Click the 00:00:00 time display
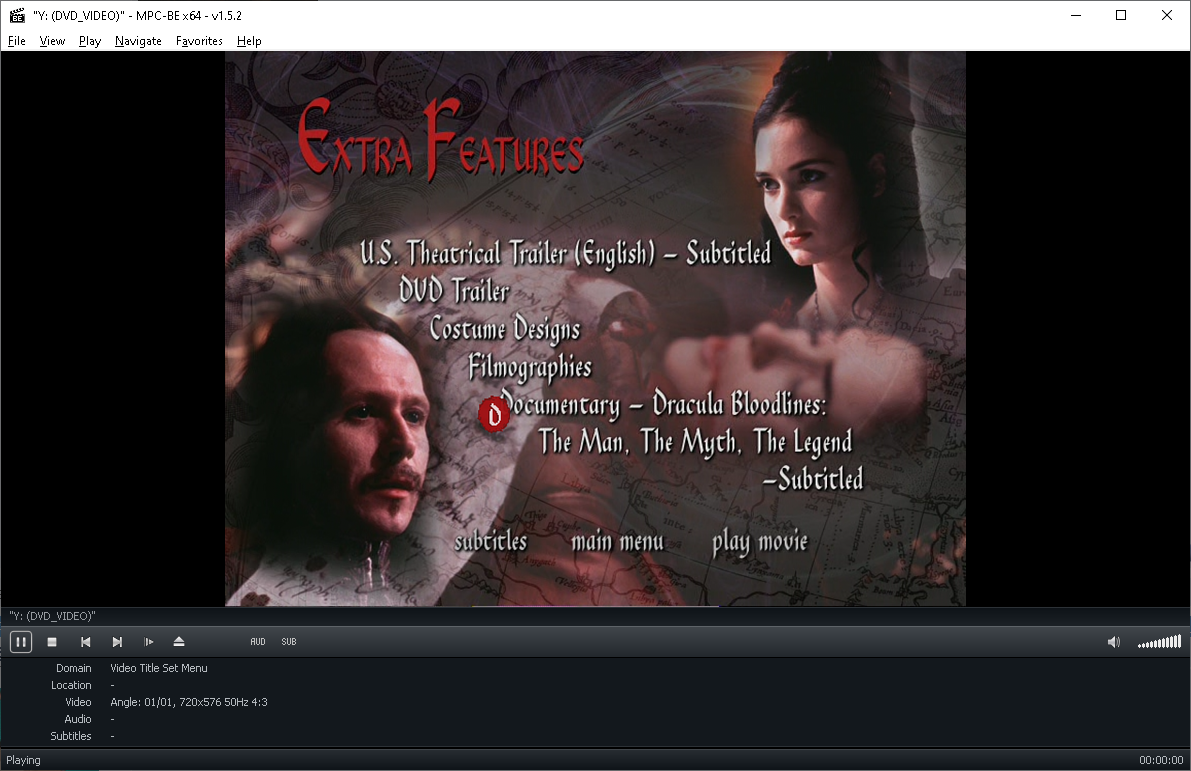The height and width of the screenshot is (771, 1191). pos(1161,760)
